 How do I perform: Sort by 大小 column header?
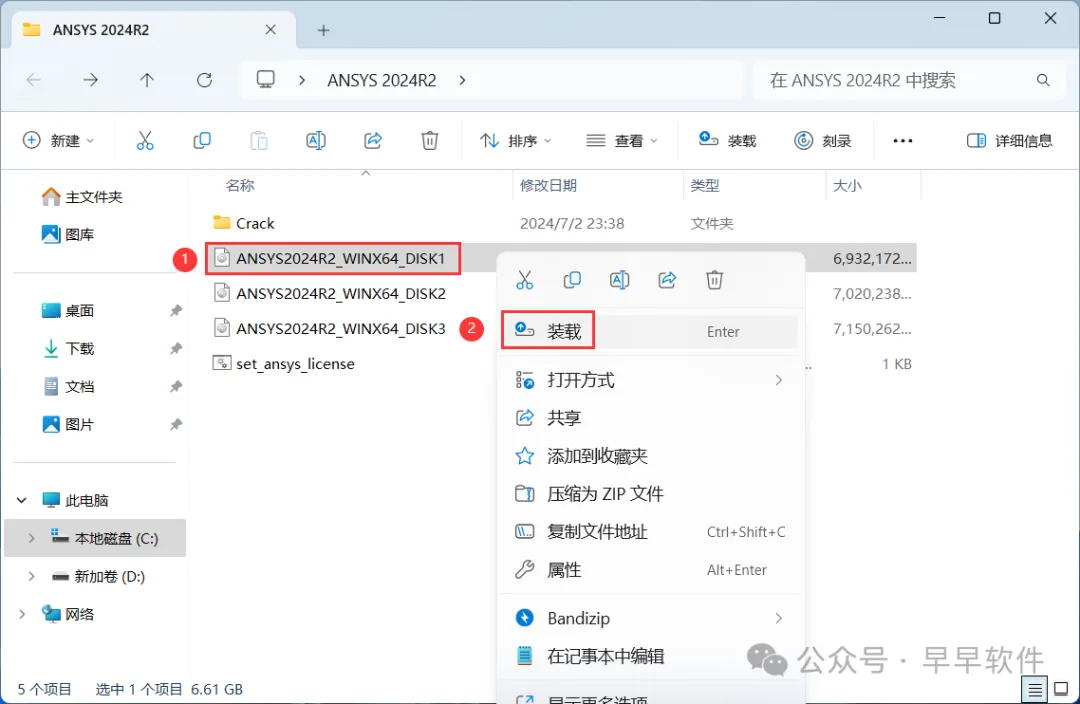pos(847,185)
